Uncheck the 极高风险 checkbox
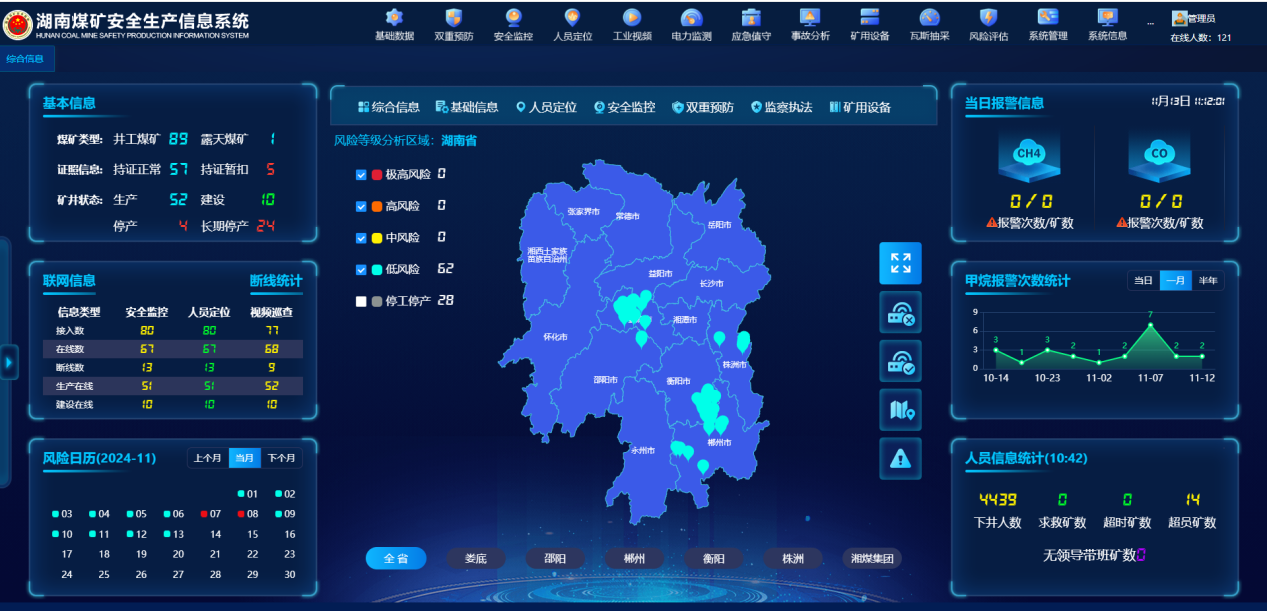This screenshot has width=1267, height=611. click(362, 175)
